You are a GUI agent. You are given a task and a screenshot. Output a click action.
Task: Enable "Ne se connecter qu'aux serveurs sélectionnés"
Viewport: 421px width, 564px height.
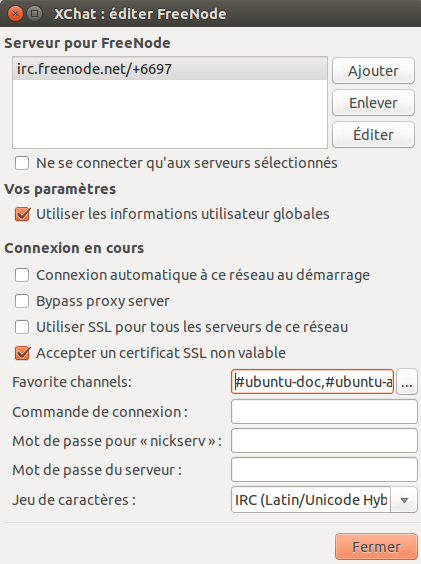click(x=22, y=163)
